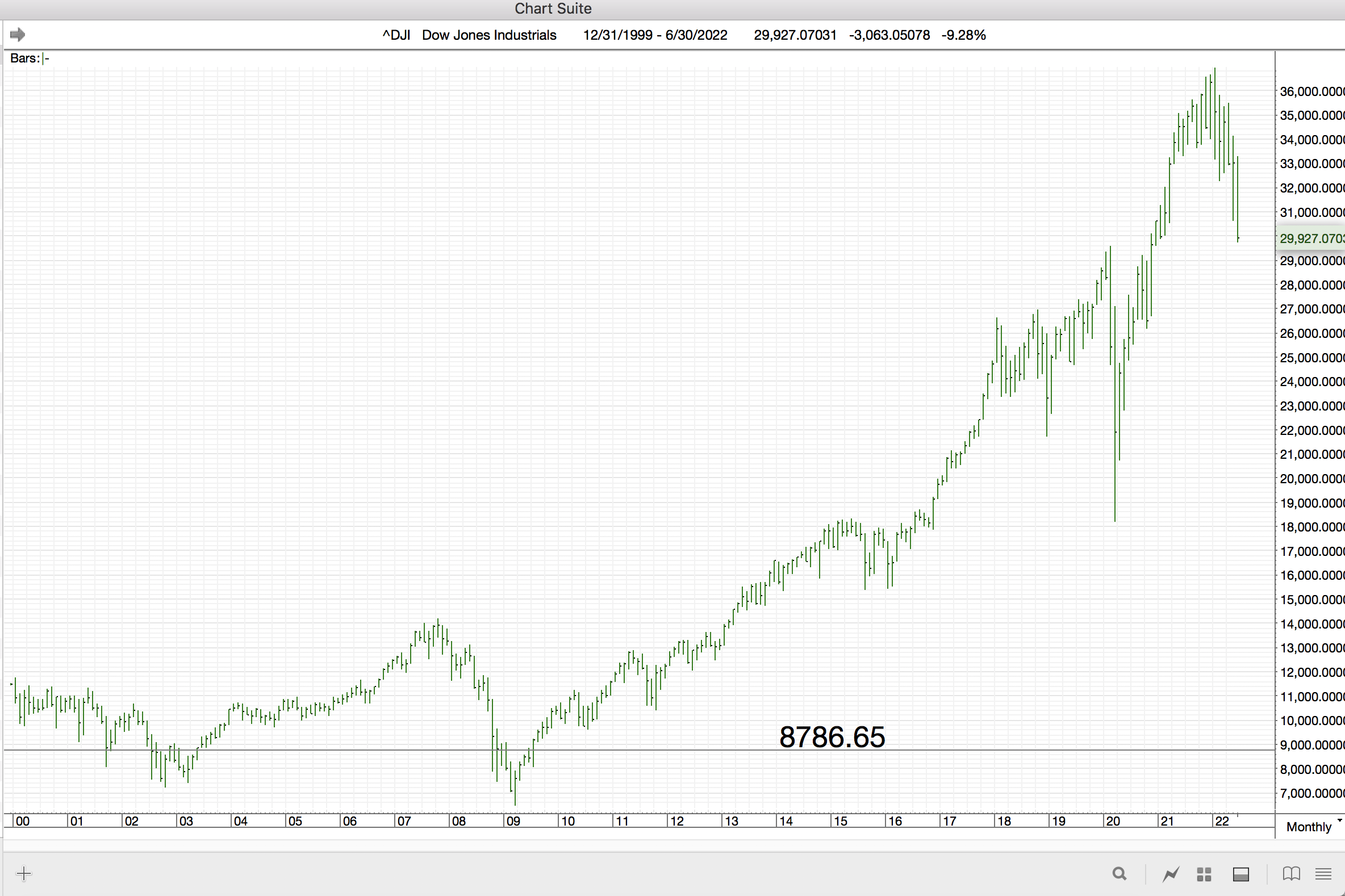Open the magnifying glass search tool

click(x=1119, y=874)
